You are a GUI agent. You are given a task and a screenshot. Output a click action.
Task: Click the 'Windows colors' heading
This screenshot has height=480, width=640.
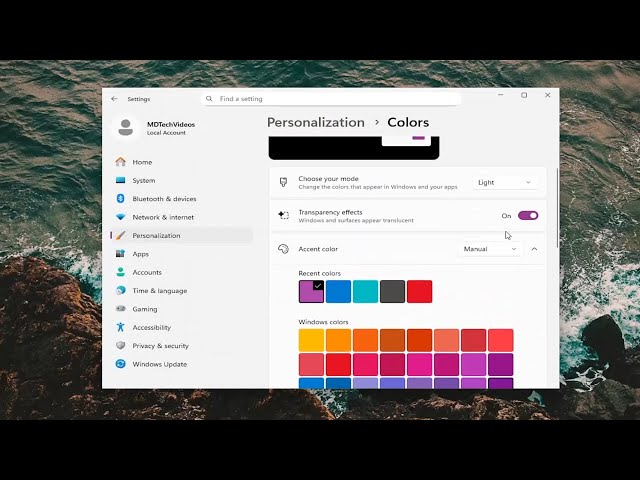[323, 322]
